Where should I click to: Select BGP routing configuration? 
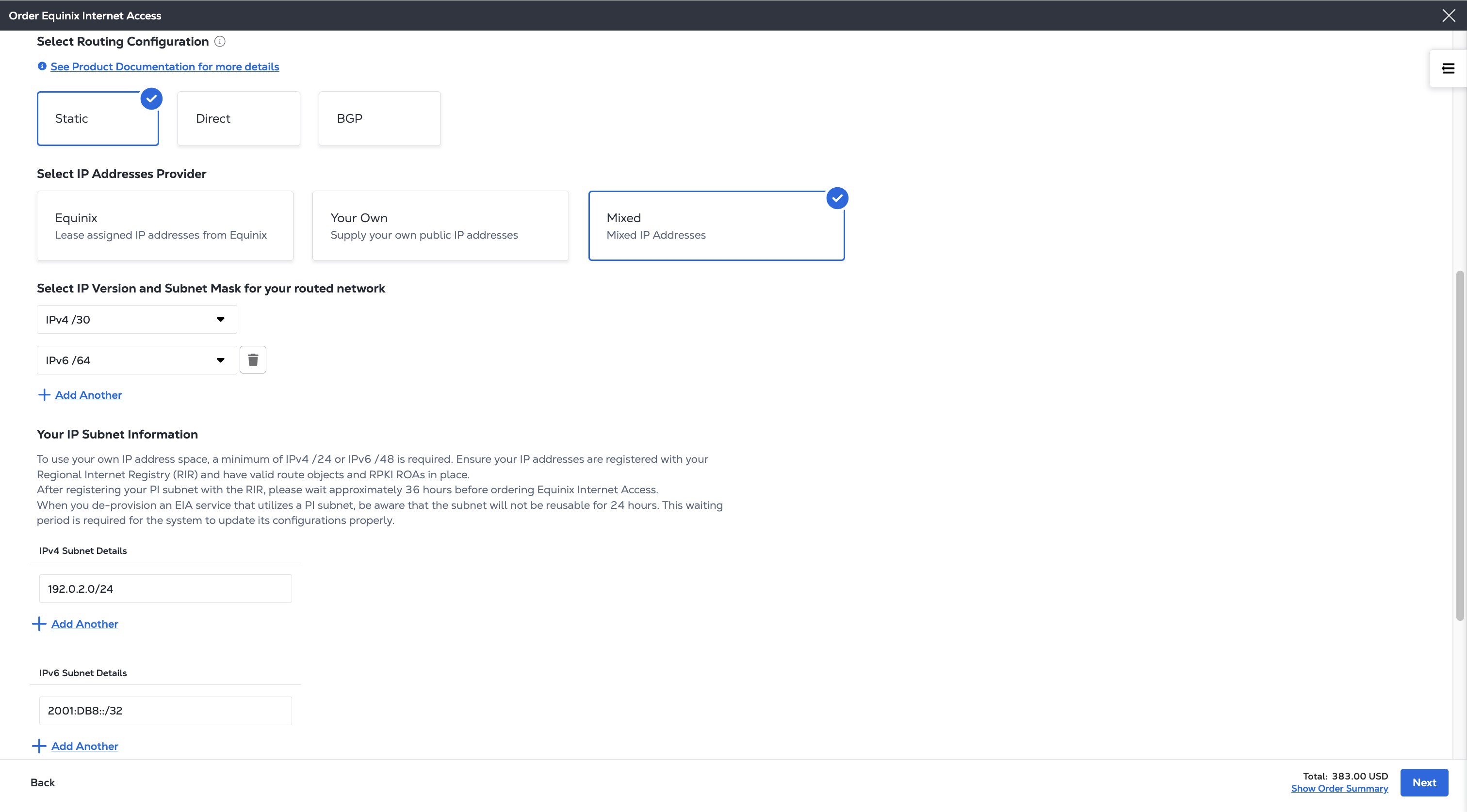point(379,118)
